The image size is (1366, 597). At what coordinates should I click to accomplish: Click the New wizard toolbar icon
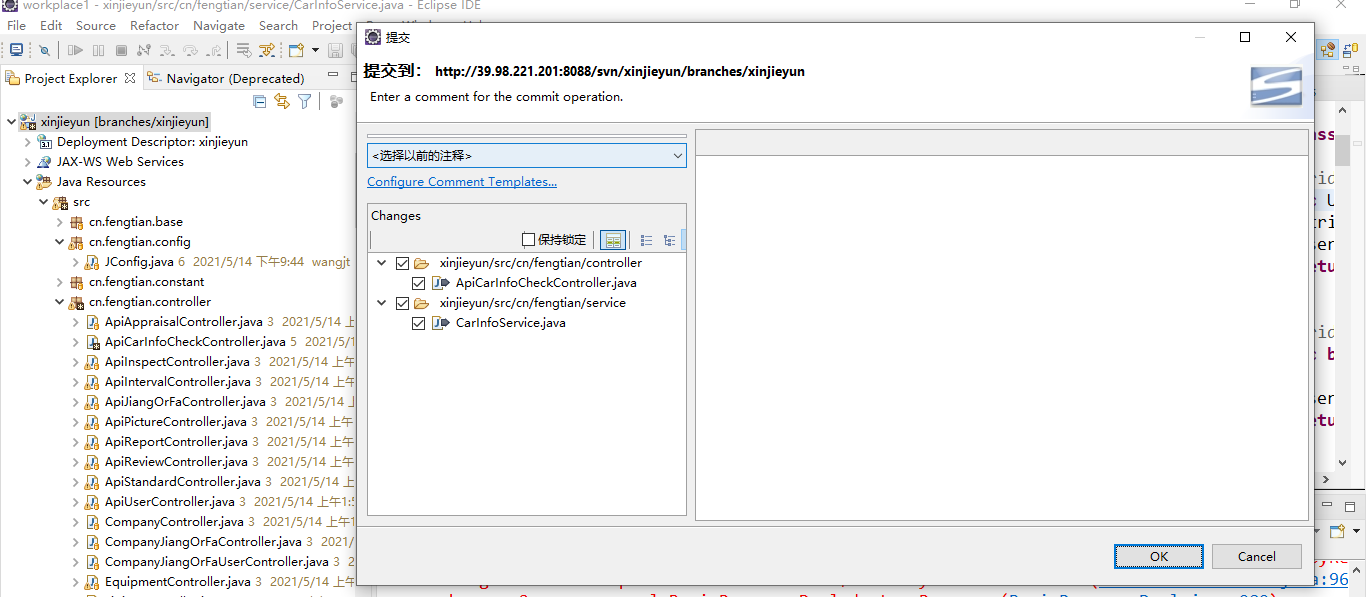pos(296,50)
